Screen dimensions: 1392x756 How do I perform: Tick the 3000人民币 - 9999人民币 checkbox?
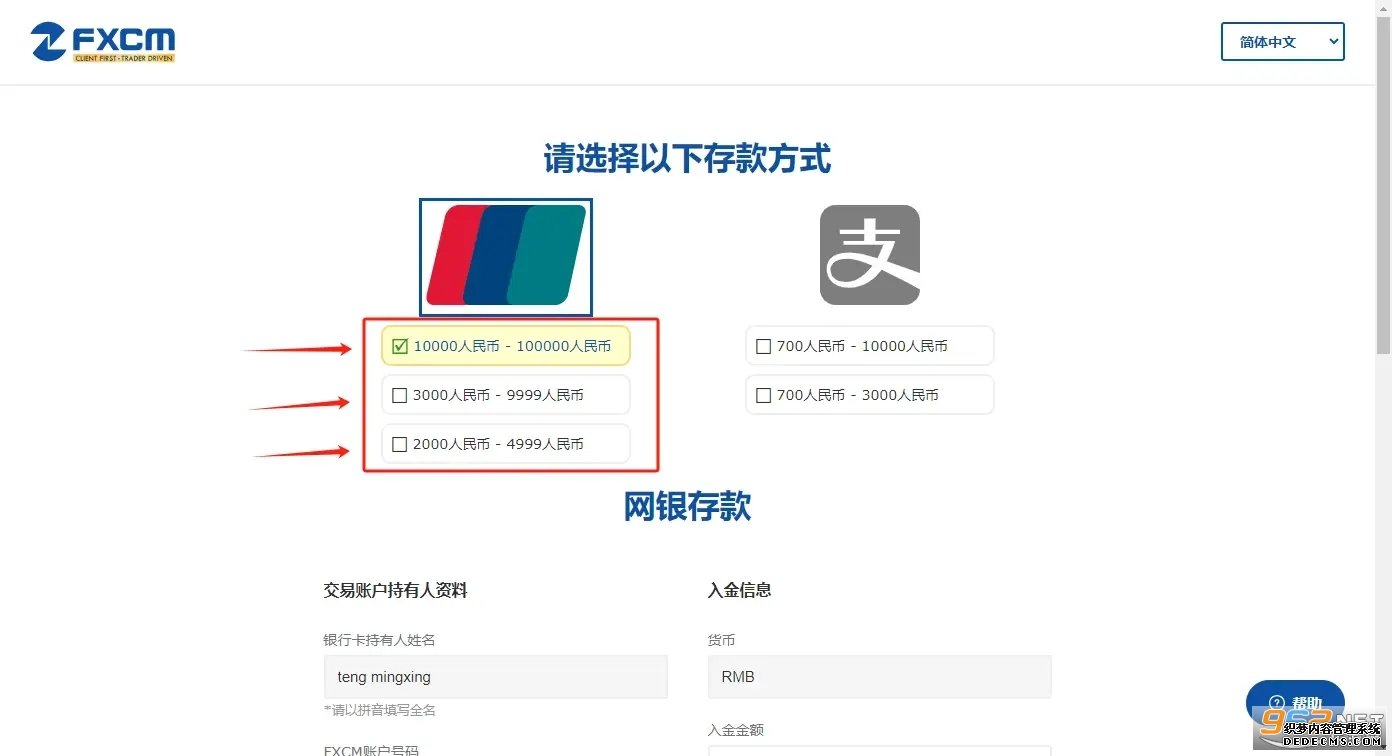pyautogui.click(x=400, y=395)
